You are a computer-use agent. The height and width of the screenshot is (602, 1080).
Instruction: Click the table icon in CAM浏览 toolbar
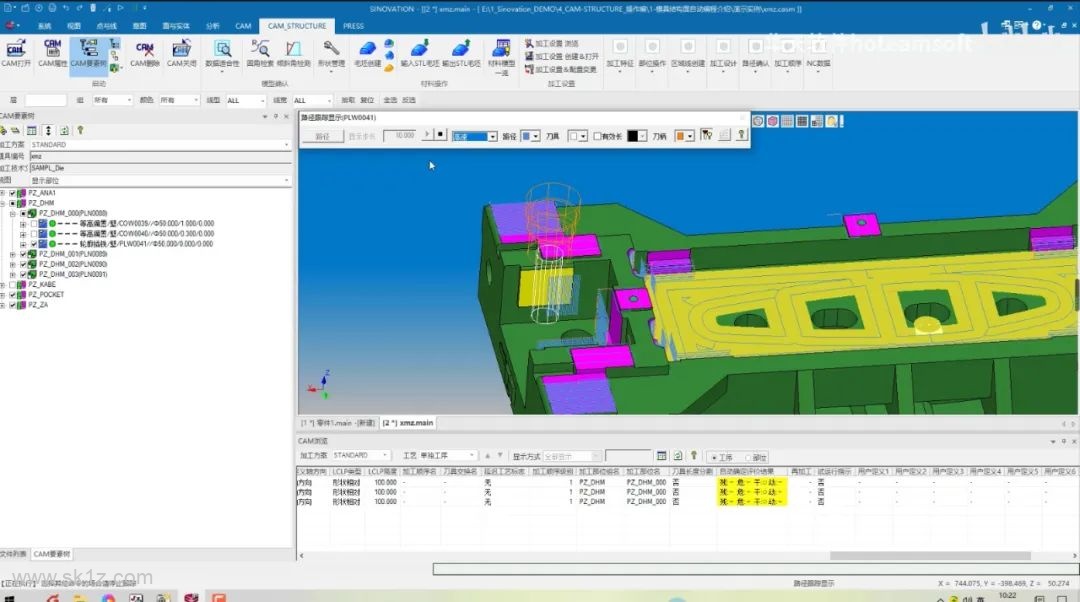(661, 456)
